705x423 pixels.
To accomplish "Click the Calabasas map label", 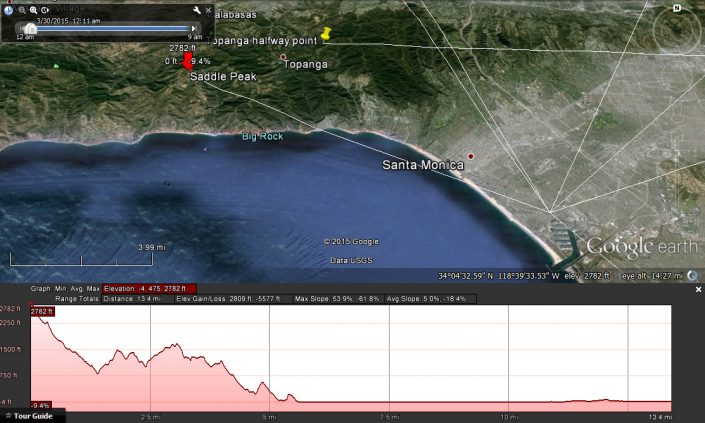I will [232, 15].
